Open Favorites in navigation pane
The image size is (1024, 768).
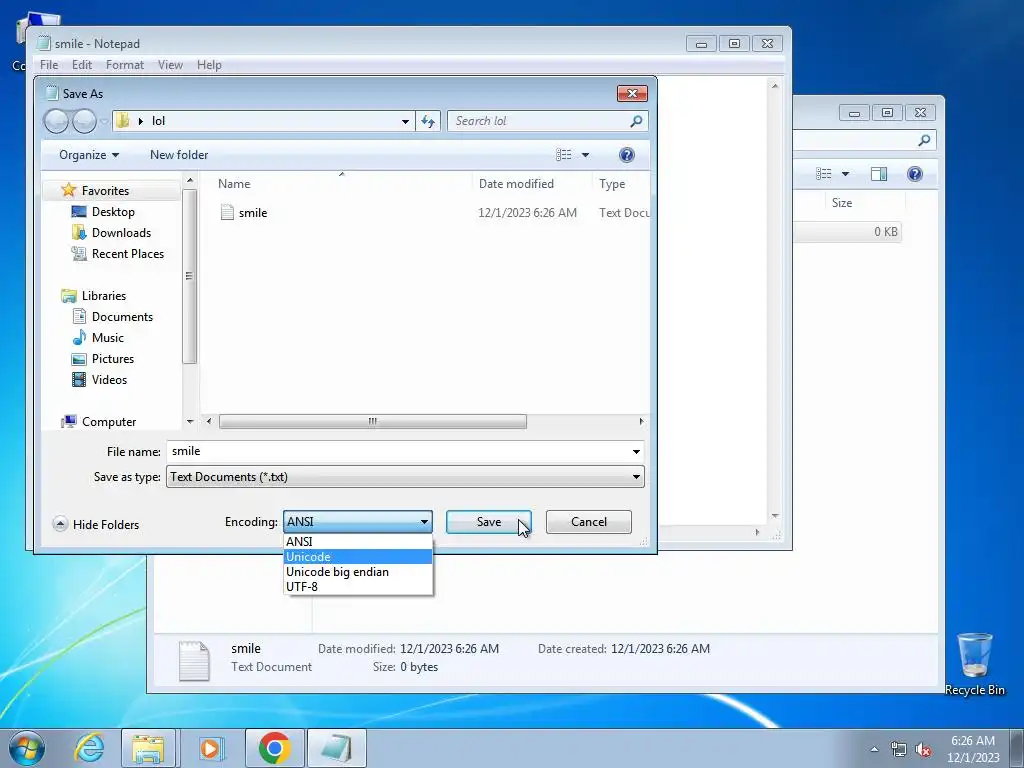(105, 191)
